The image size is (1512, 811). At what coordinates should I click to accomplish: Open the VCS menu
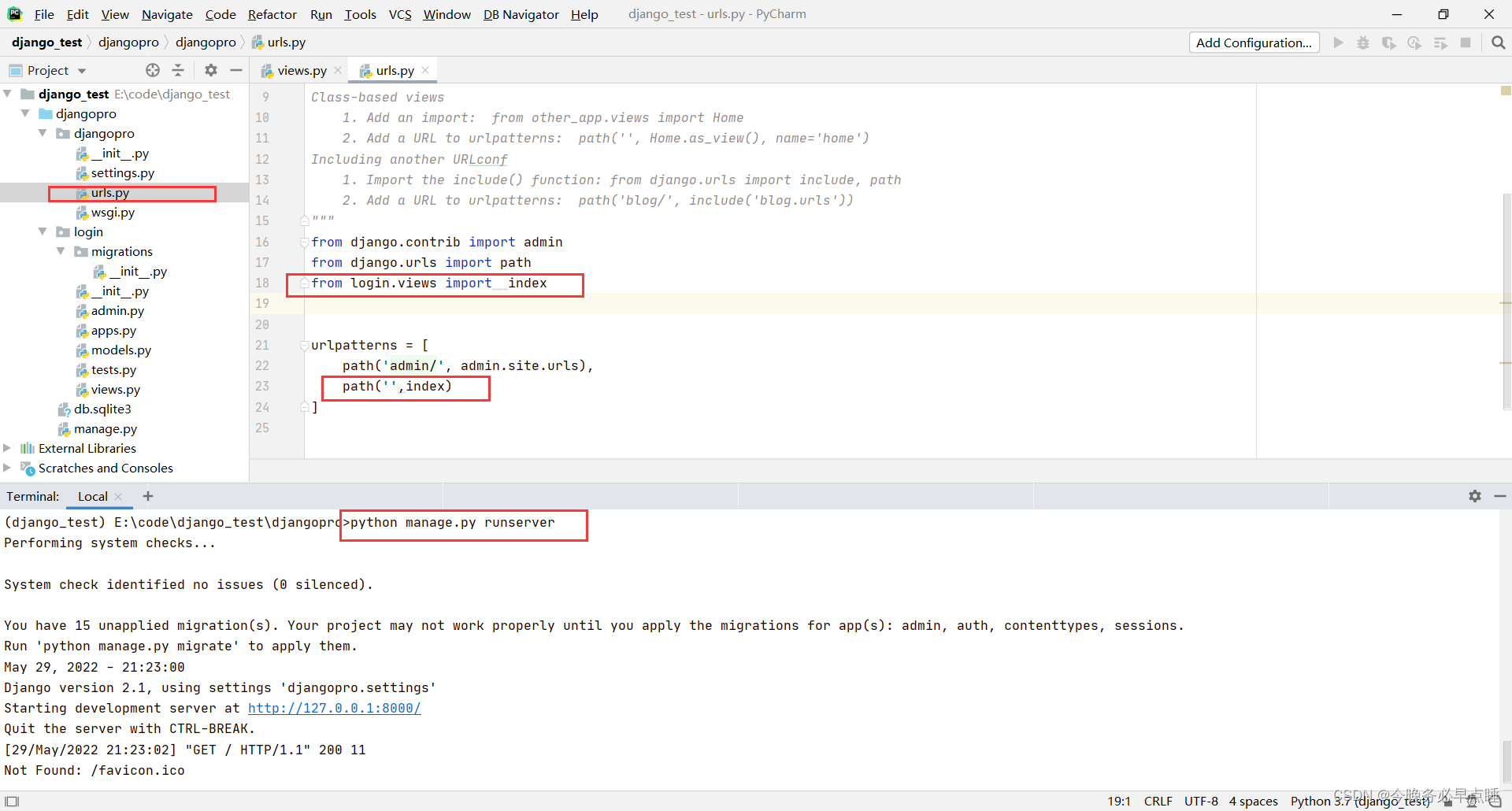(400, 14)
